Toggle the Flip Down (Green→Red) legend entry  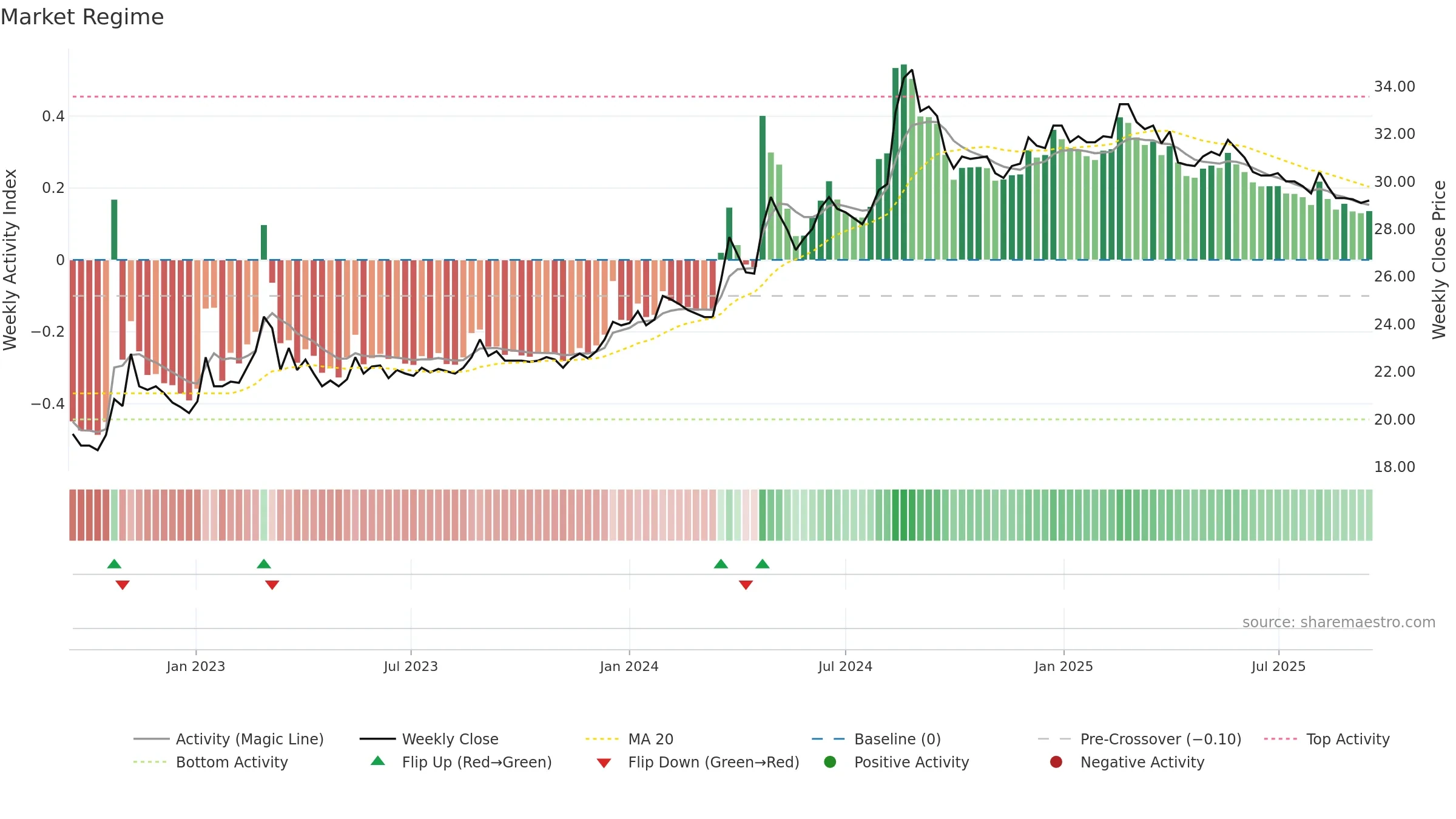click(698, 762)
